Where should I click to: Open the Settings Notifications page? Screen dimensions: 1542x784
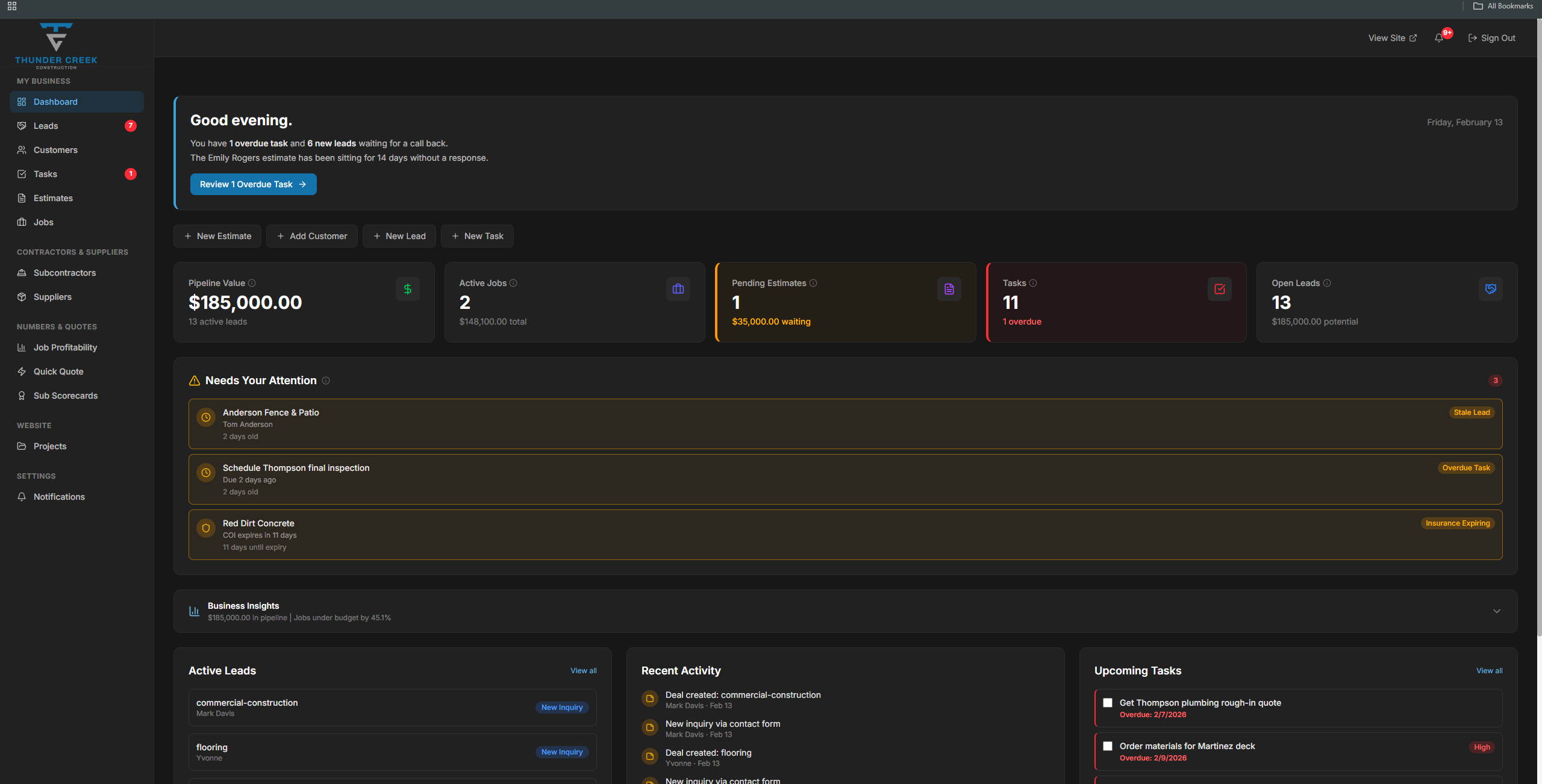click(59, 496)
